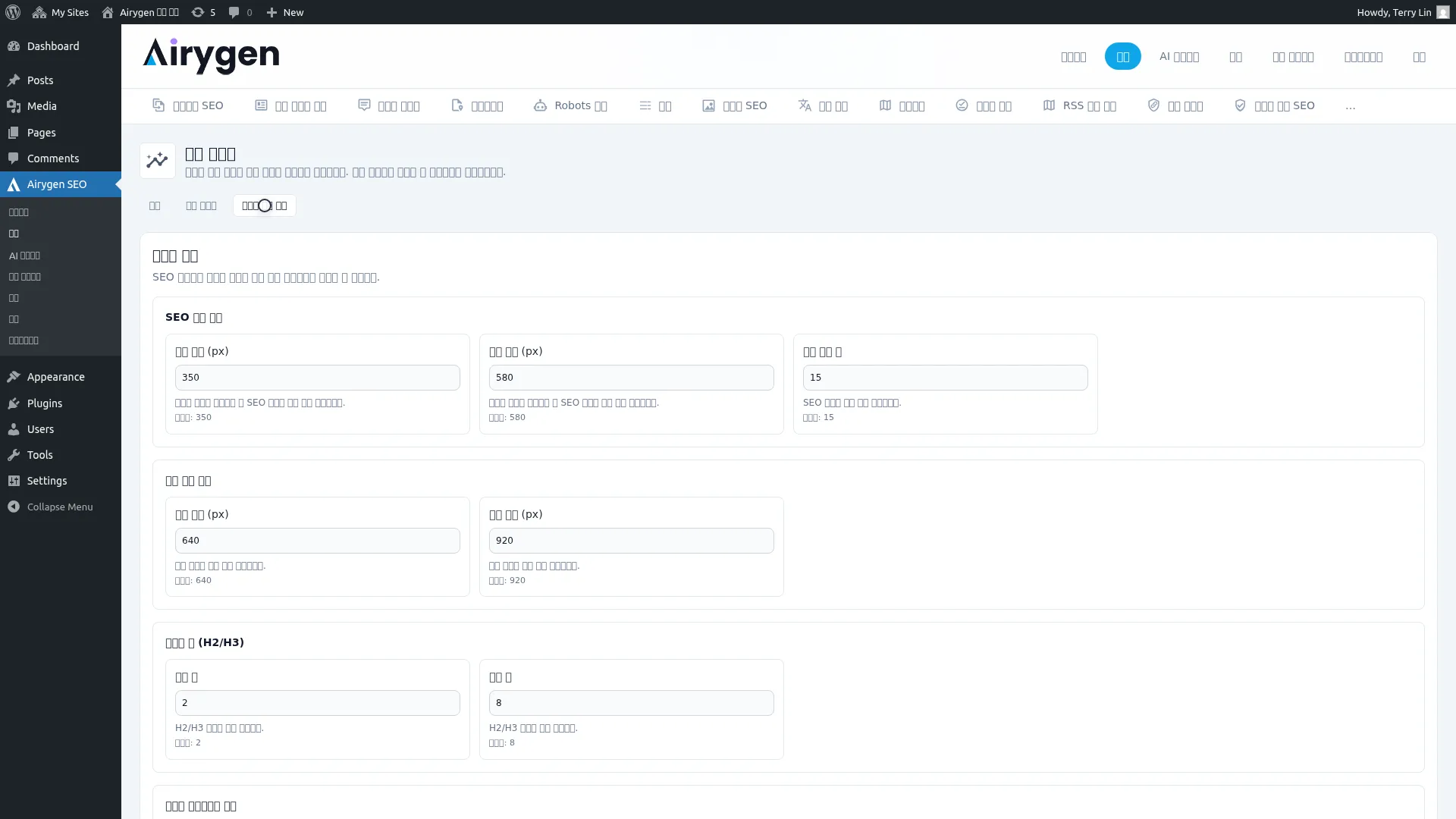Viewport: 1456px width, 819px height.
Task: Focus the px field containing 580
Action: coord(632,378)
